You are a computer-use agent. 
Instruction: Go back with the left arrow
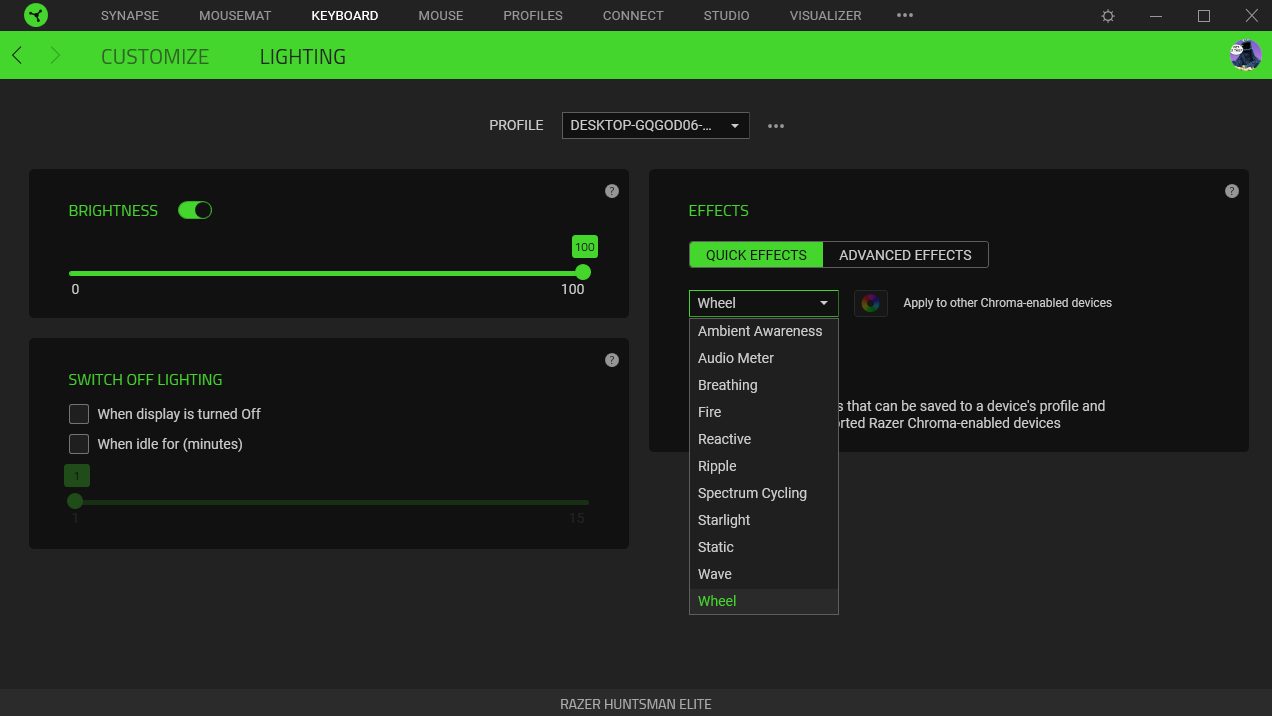[17, 56]
